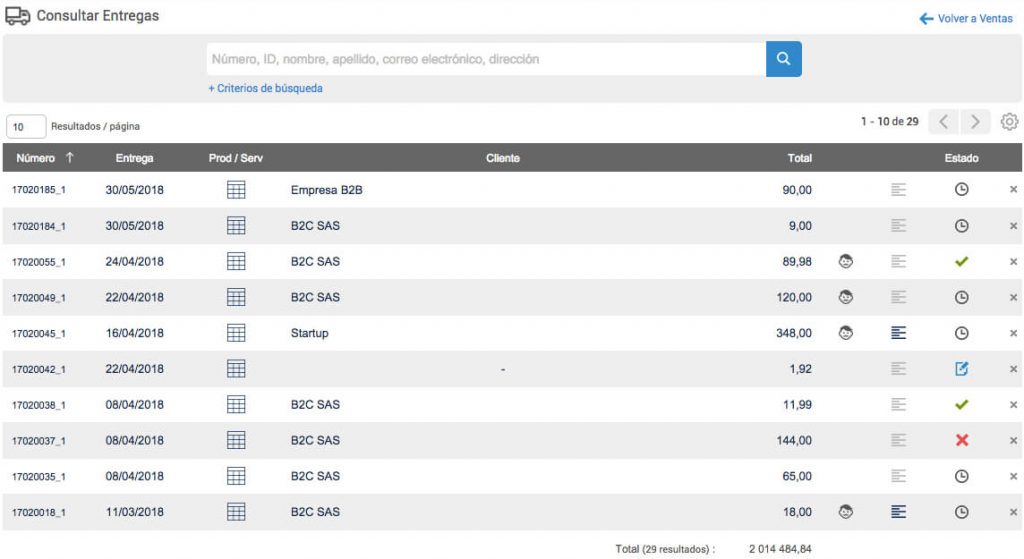Sort by Entrega column header
Viewport: 1024px width, 559px height.
[135, 158]
